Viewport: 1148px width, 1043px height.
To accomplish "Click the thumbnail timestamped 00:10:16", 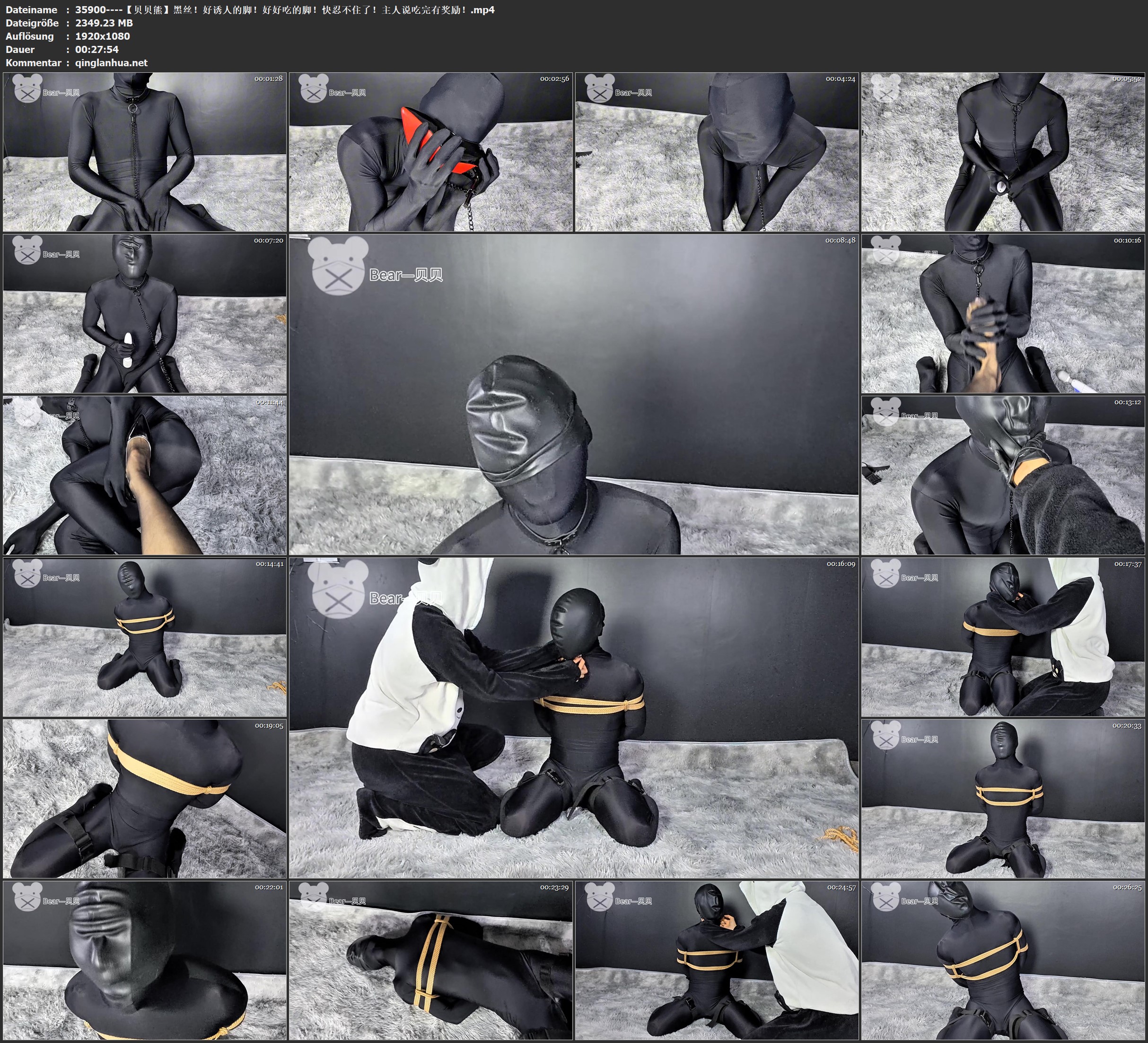I will pyautogui.click(x=1003, y=313).
